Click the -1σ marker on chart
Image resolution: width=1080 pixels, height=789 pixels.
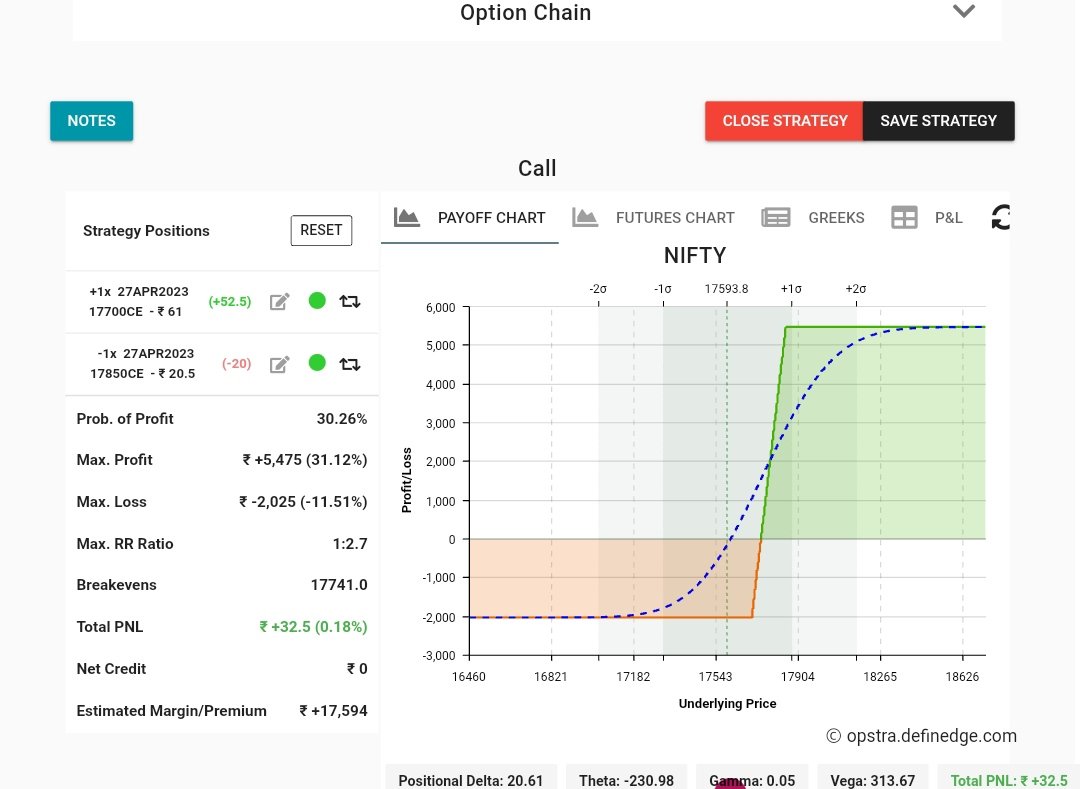(x=663, y=289)
